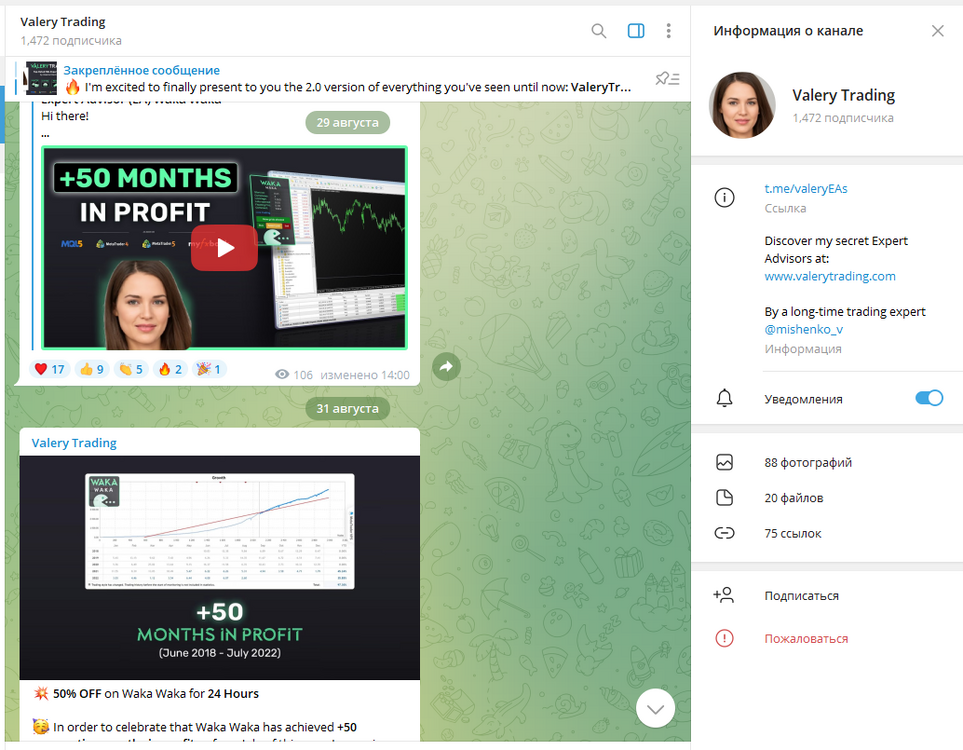The width and height of the screenshot is (963, 750).
Task: Click the thumbs-up reaction with count 9
Action: 92,369
